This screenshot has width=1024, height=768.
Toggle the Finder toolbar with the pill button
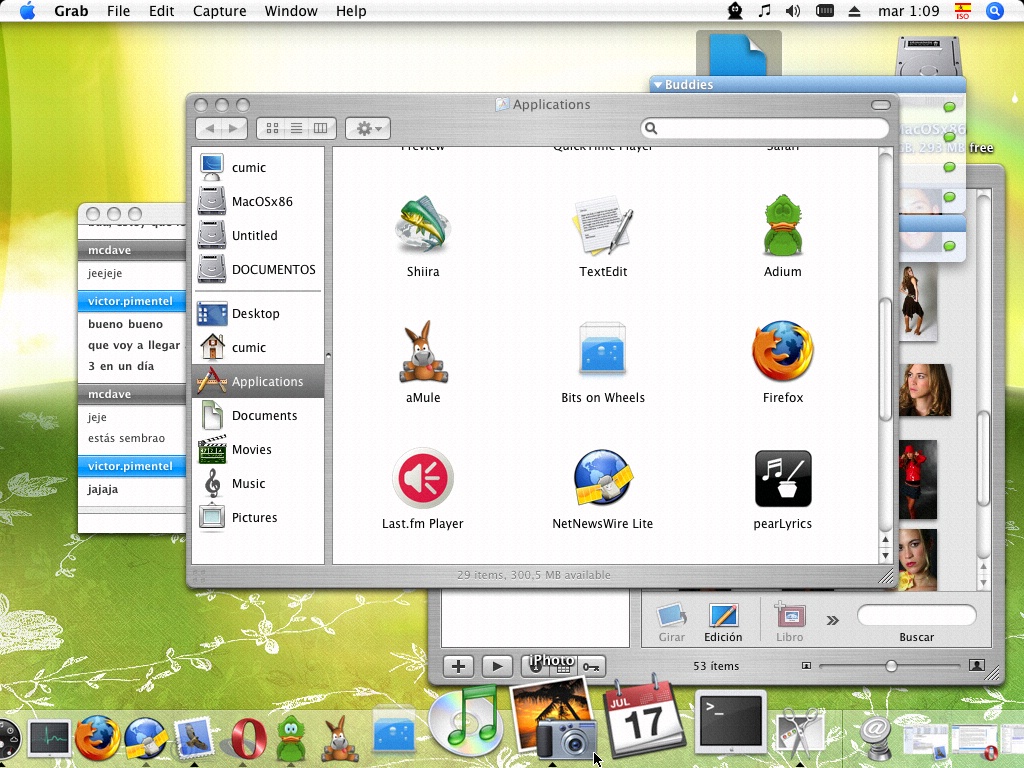point(880,104)
